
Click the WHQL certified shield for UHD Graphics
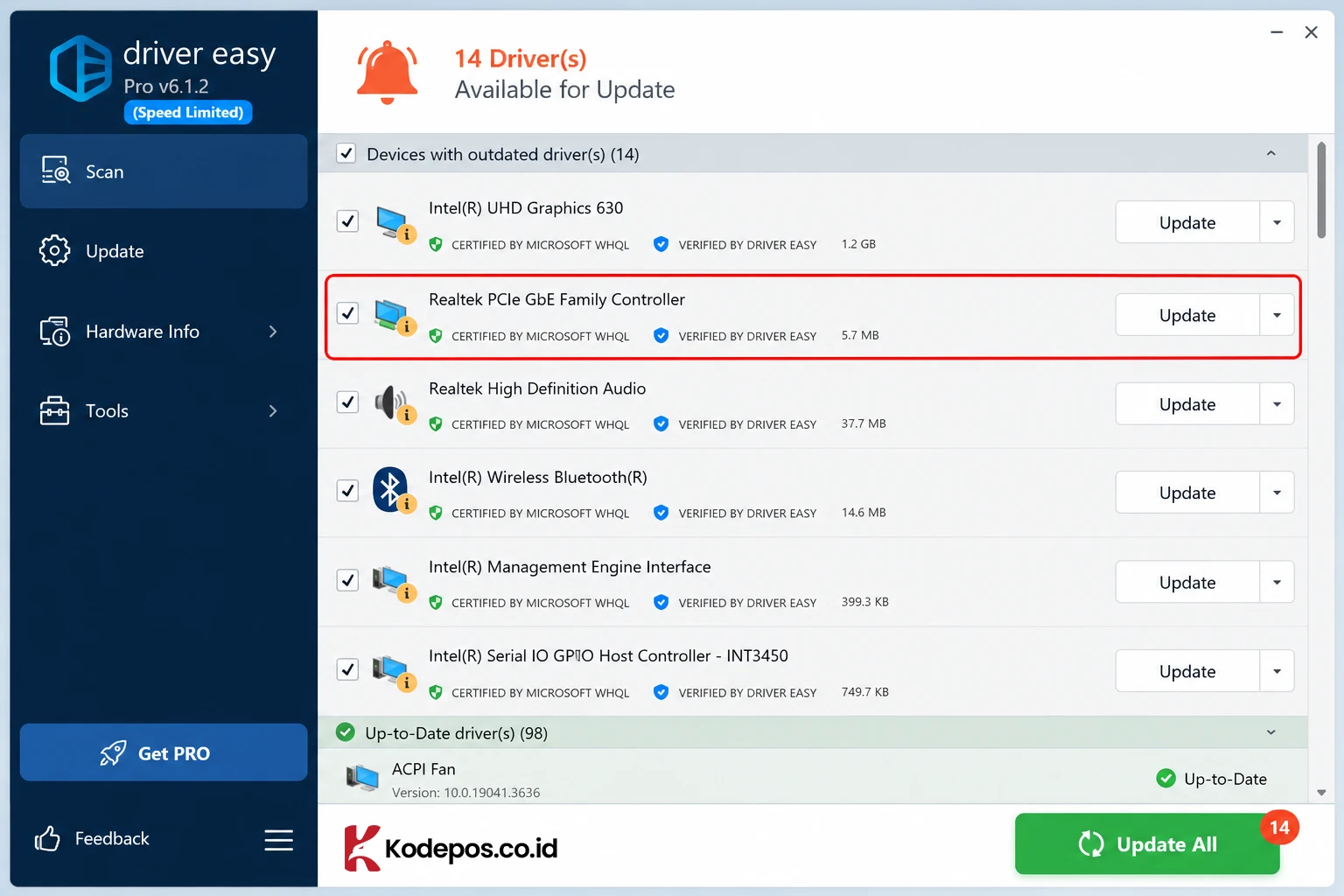tap(436, 244)
